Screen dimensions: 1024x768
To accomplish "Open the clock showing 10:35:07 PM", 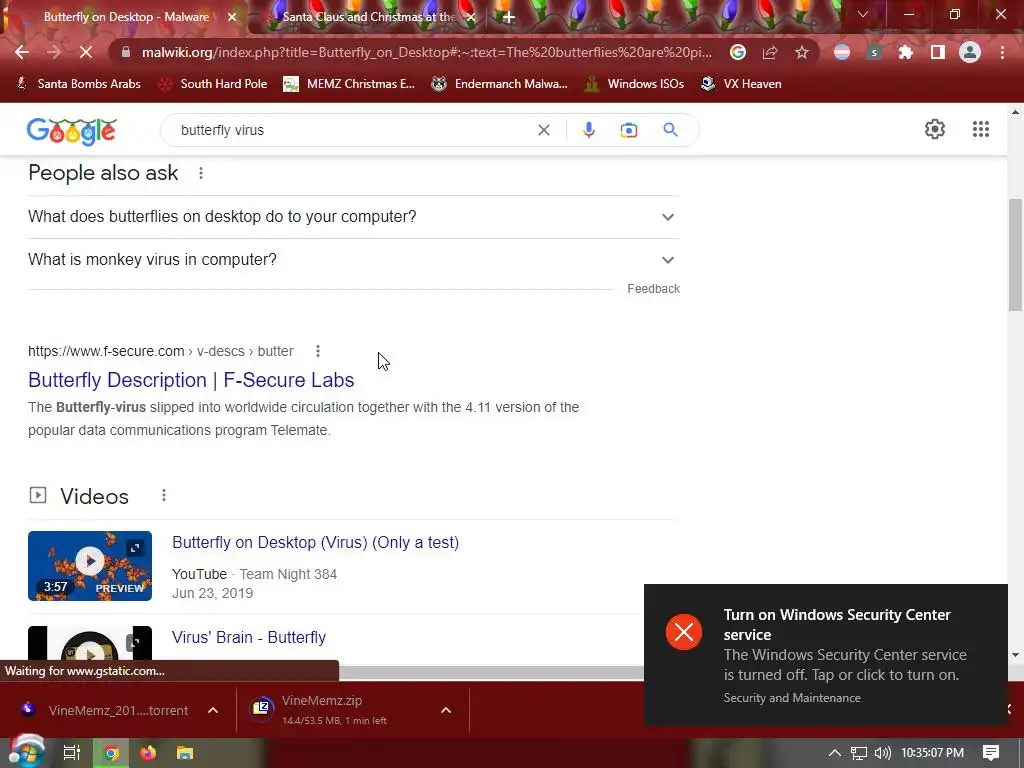I will (x=933, y=753).
